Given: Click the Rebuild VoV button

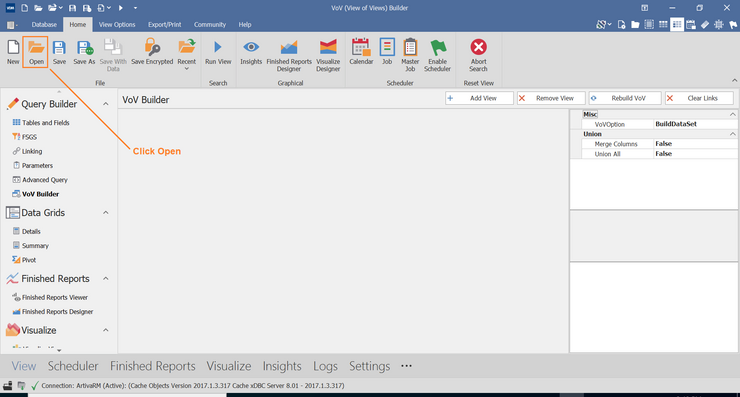Looking at the screenshot, I should click(624, 98).
